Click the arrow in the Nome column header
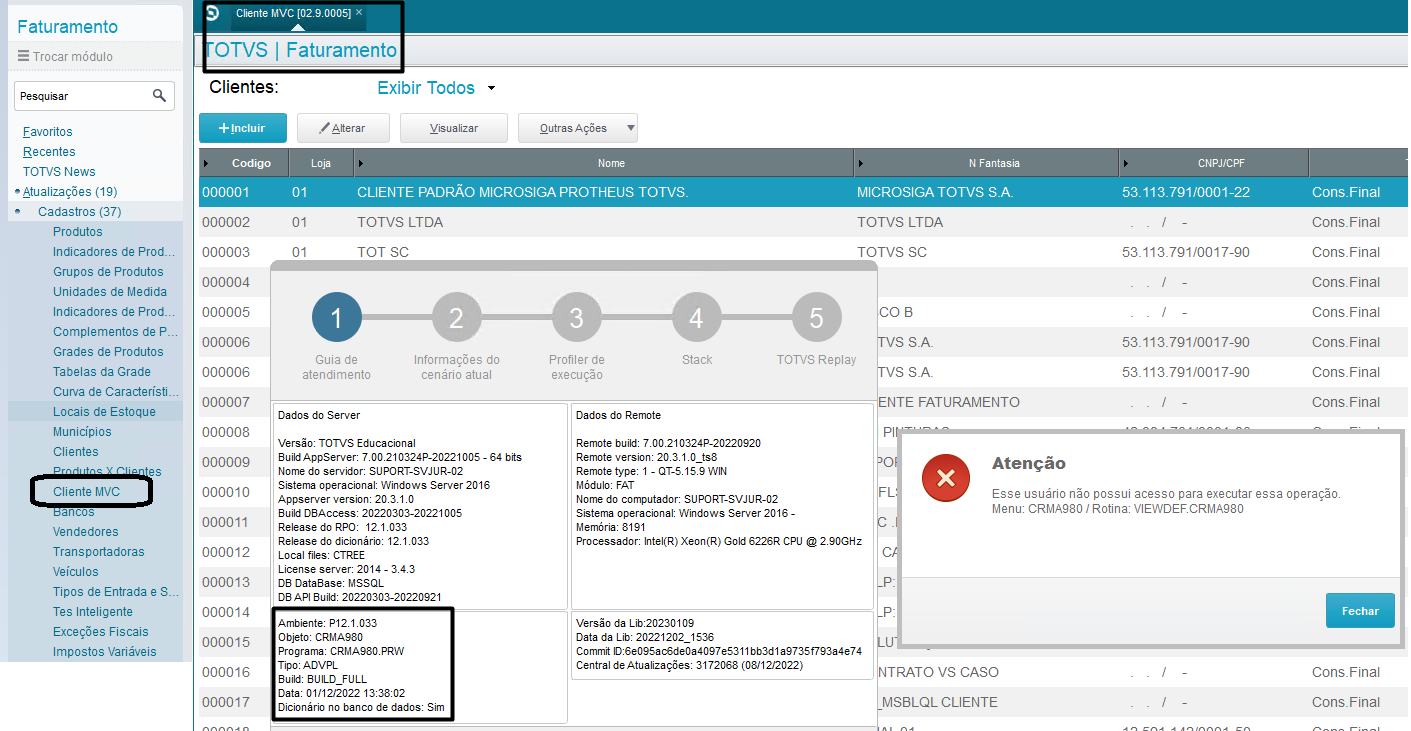 361,163
